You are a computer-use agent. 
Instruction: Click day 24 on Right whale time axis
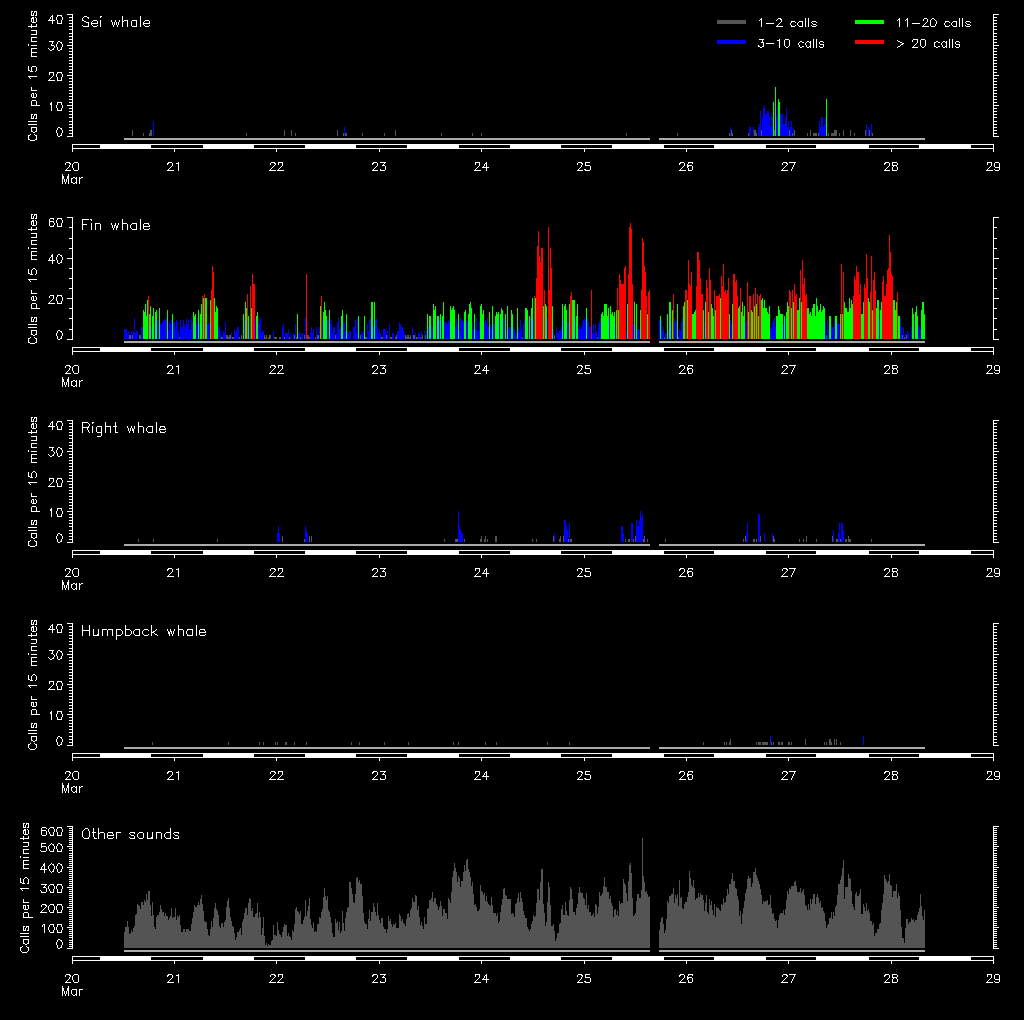tap(481, 572)
